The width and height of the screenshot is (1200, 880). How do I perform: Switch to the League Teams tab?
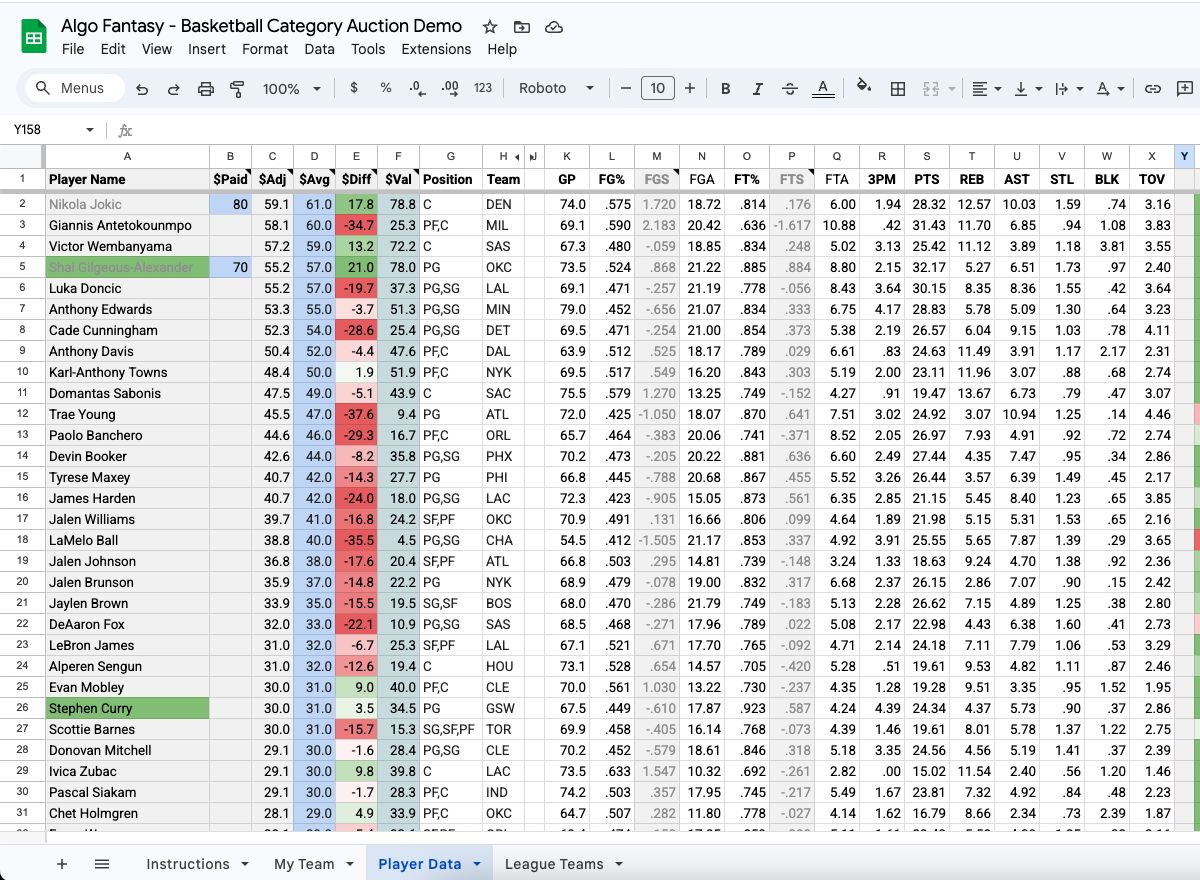[554, 864]
